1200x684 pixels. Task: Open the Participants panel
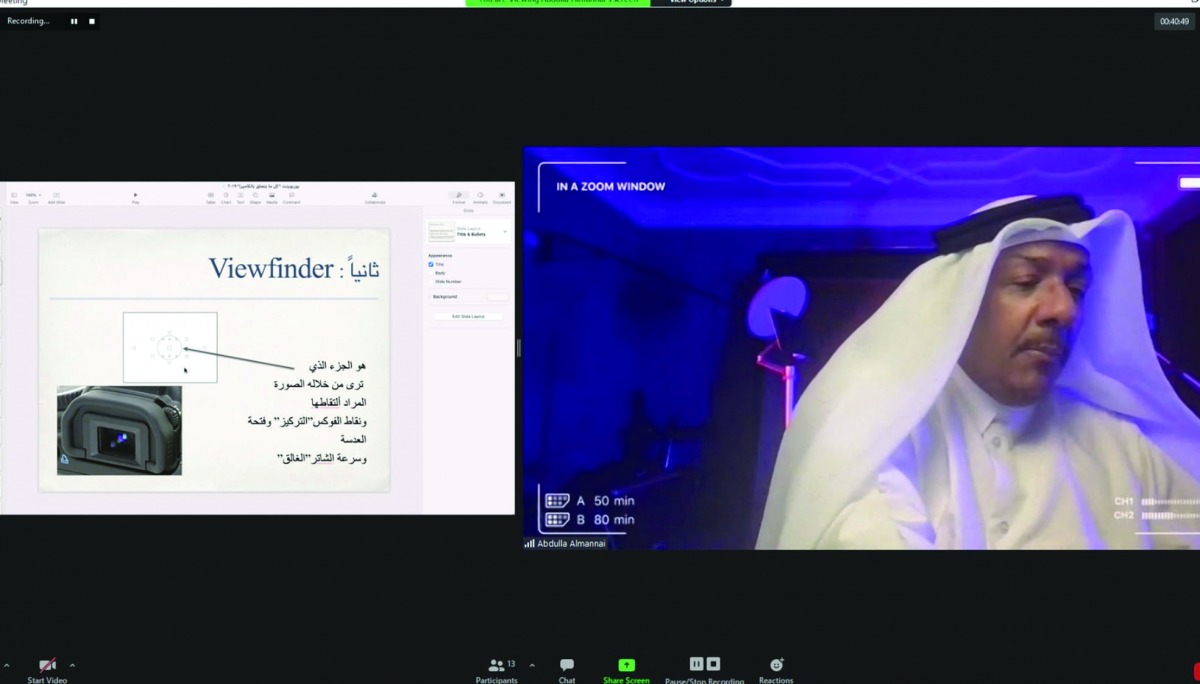tap(496, 665)
